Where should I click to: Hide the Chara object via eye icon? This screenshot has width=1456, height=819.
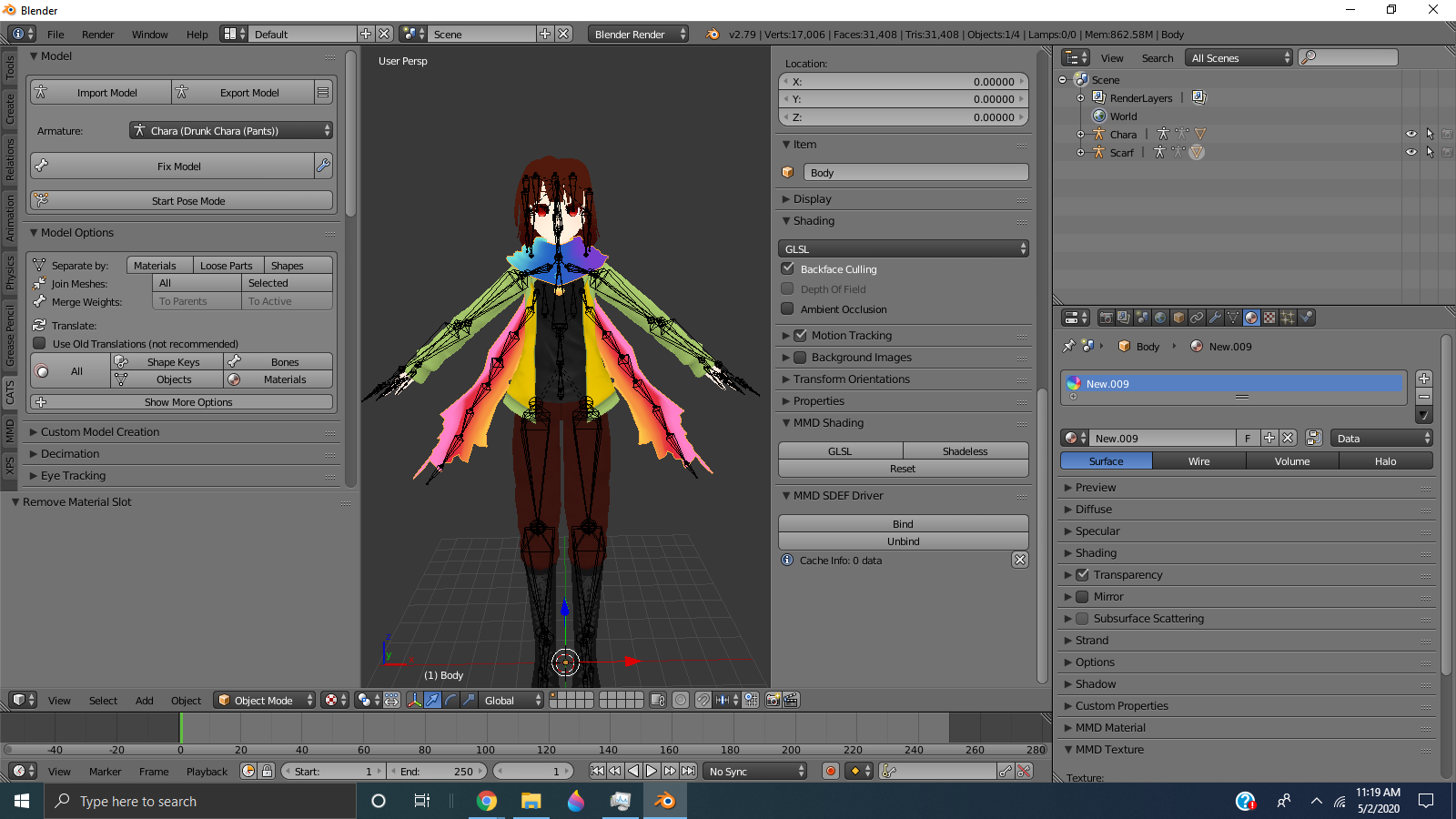pyautogui.click(x=1410, y=134)
